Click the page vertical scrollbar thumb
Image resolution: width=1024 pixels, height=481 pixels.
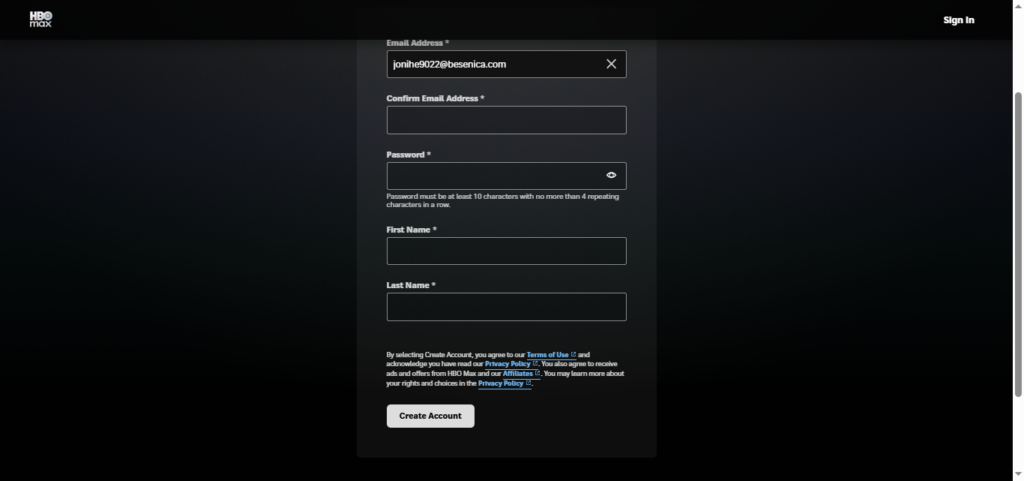tap(1018, 244)
